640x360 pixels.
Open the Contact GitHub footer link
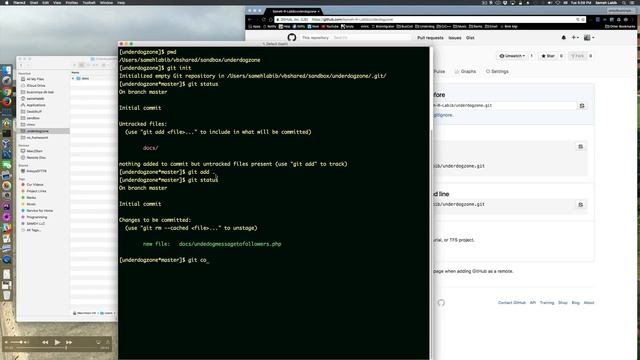tap(511, 303)
